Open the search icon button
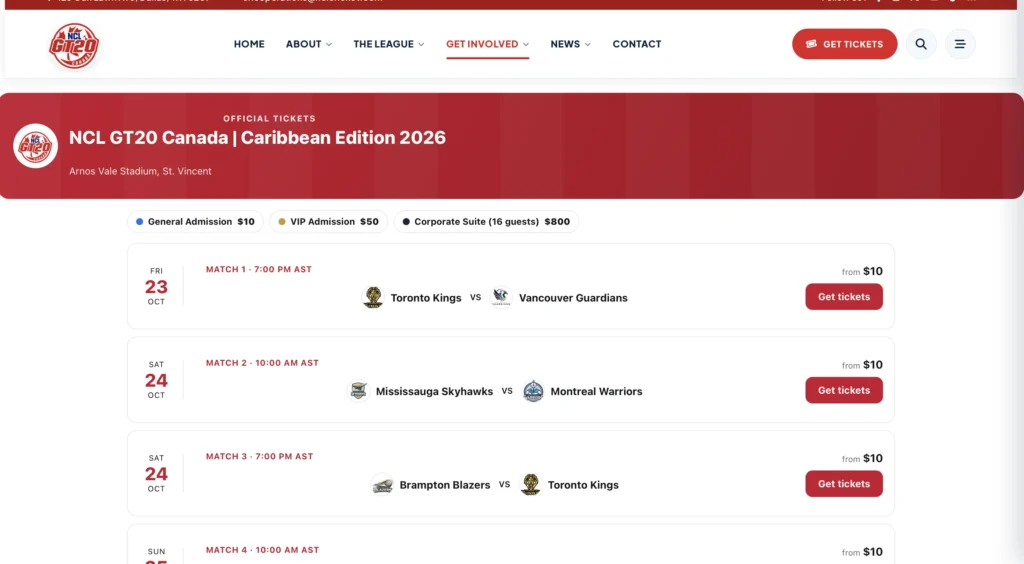 pos(921,44)
